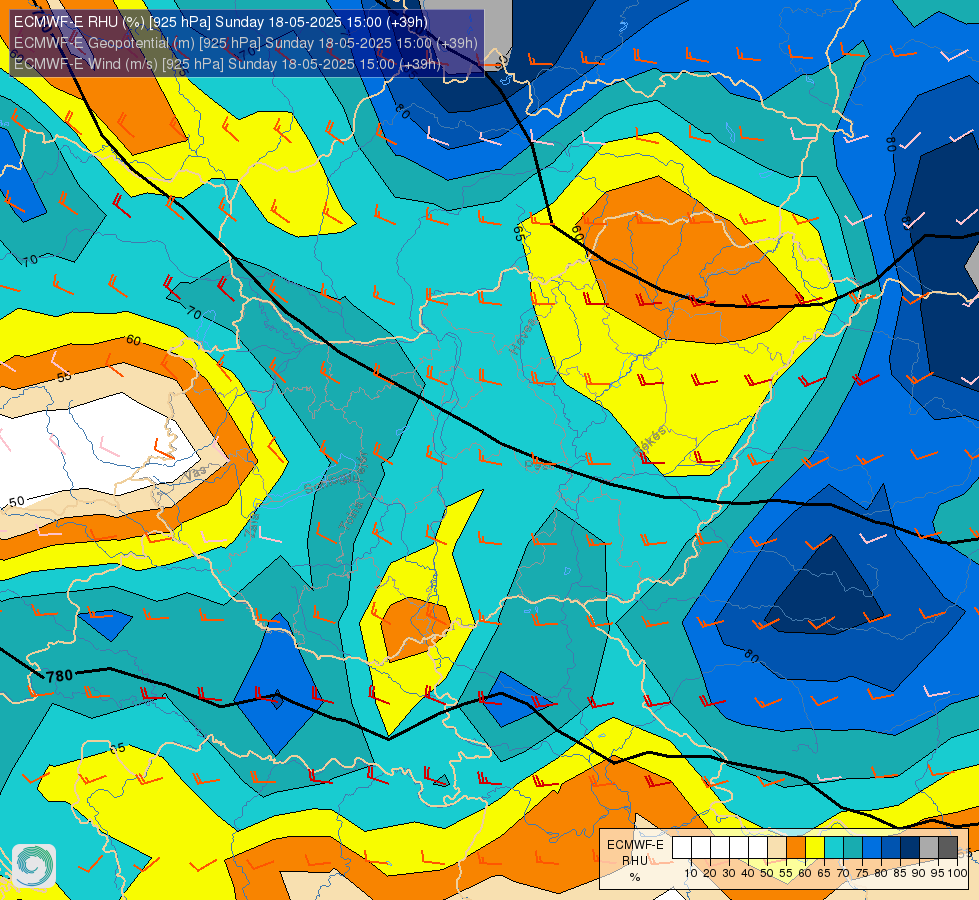Viewport: 979px width, 900px height.
Task: Pick the orange 55–60 legend swatch
Action: [x=795, y=849]
